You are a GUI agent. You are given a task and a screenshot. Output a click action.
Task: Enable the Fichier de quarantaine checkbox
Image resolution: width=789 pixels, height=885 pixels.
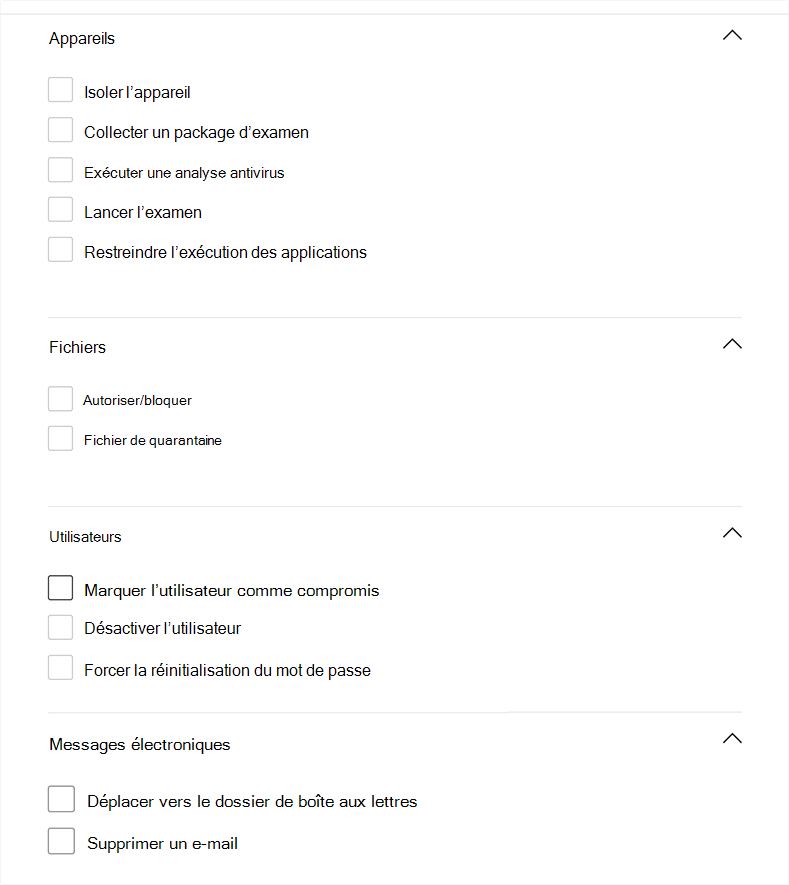click(61, 439)
